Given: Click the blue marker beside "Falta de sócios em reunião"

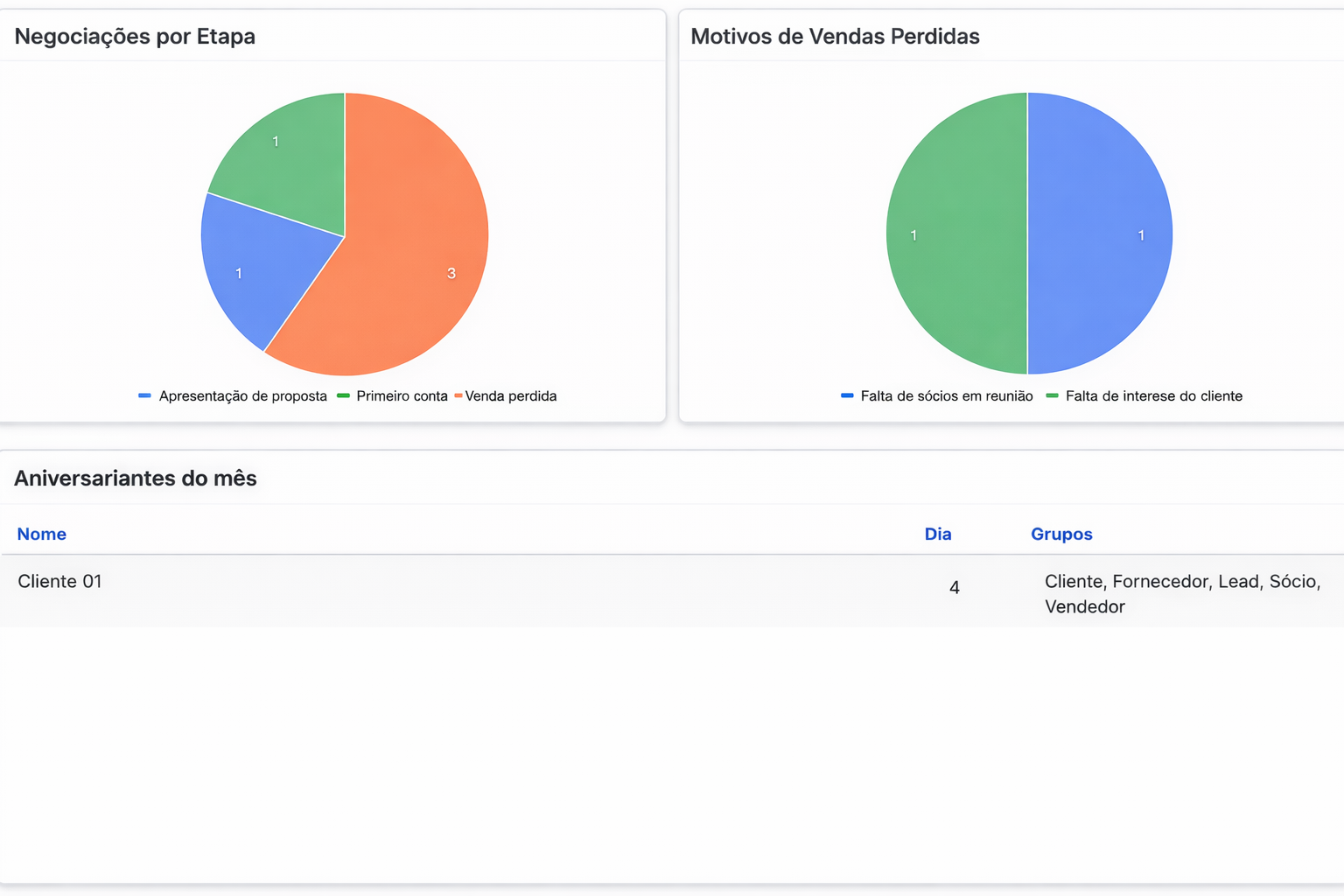Looking at the screenshot, I should click(846, 395).
